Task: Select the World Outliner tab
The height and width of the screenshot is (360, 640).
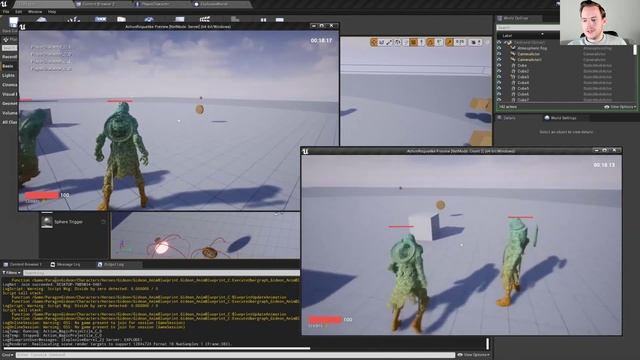Action: [x=516, y=18]
